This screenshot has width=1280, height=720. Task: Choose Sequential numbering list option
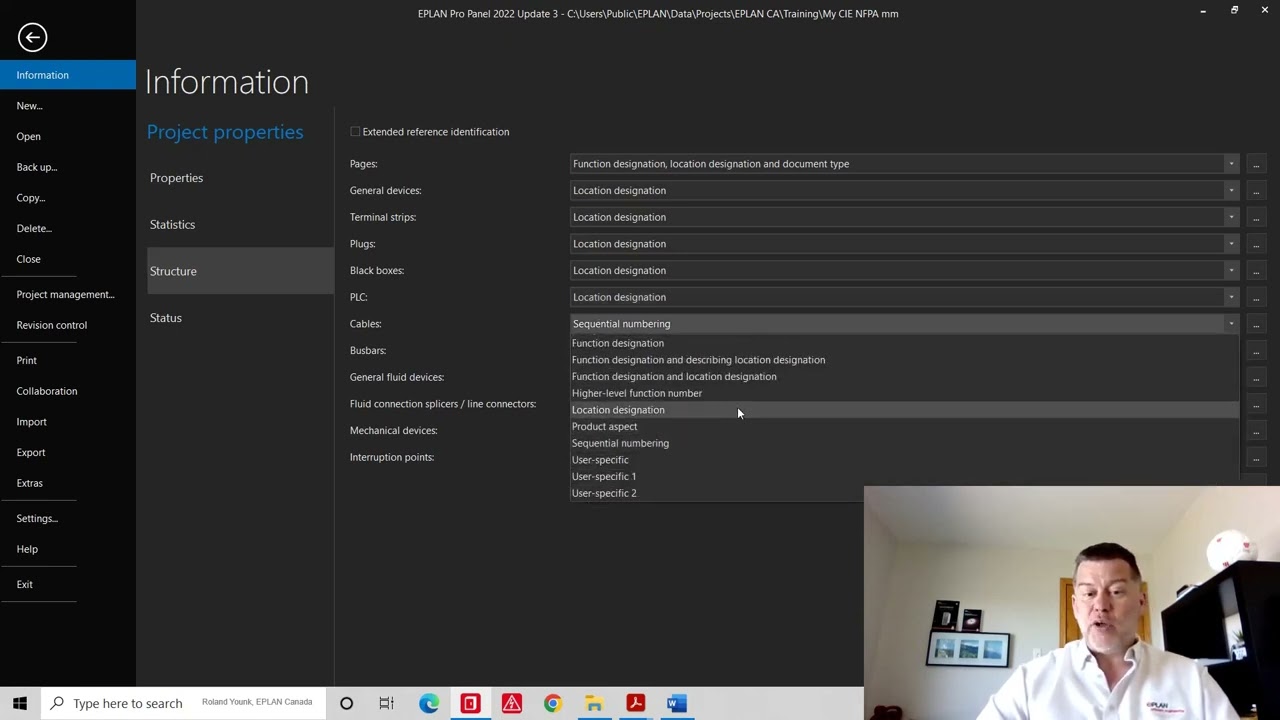pyautogui.click(x=904, y=443)
